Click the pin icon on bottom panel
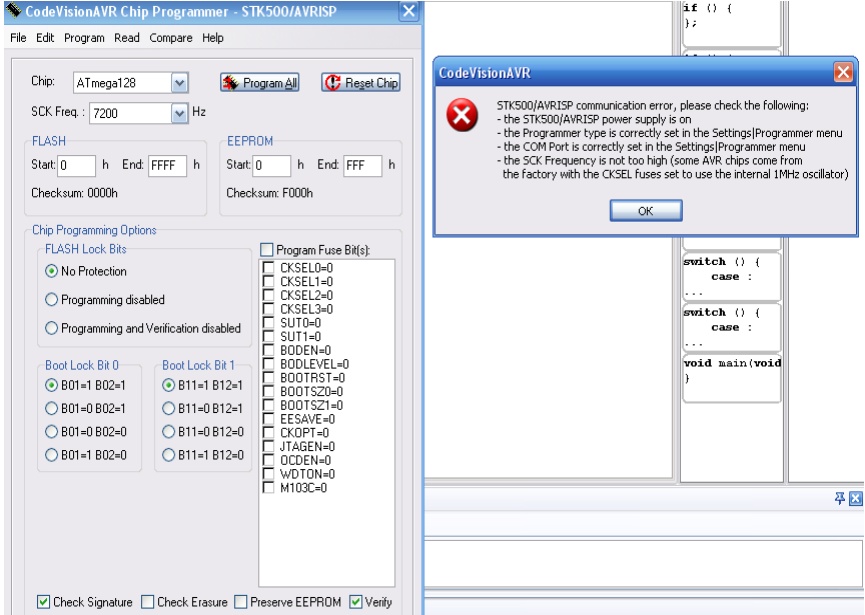The height and width of the screenshot is (615, 865). pos(840,499)
